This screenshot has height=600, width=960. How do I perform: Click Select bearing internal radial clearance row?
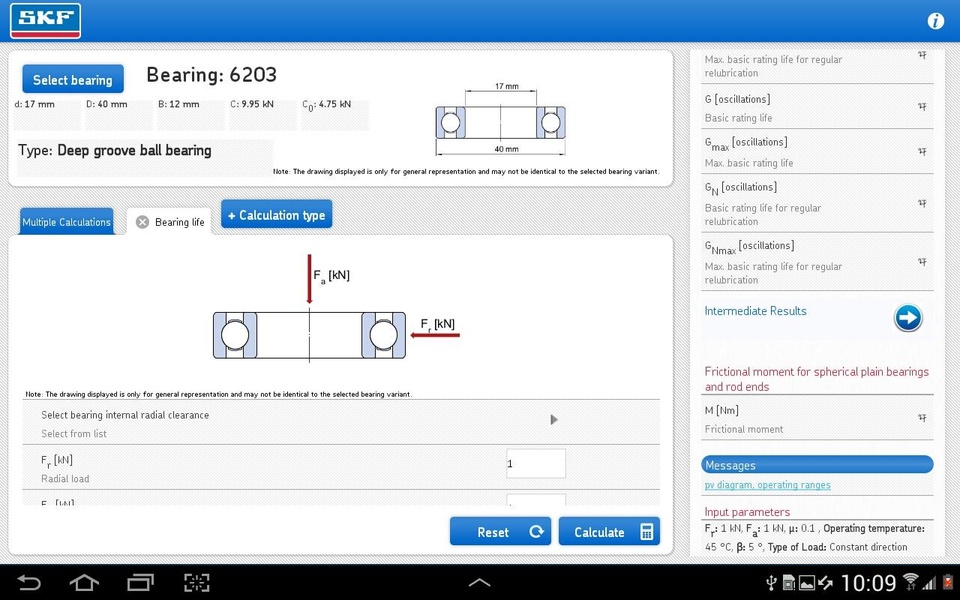[x=341, y=422]
